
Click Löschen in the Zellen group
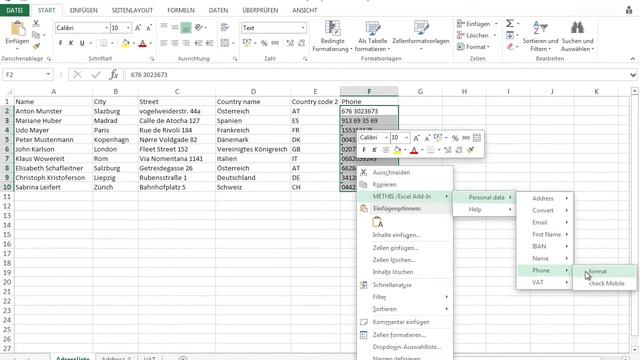point(473,36)
